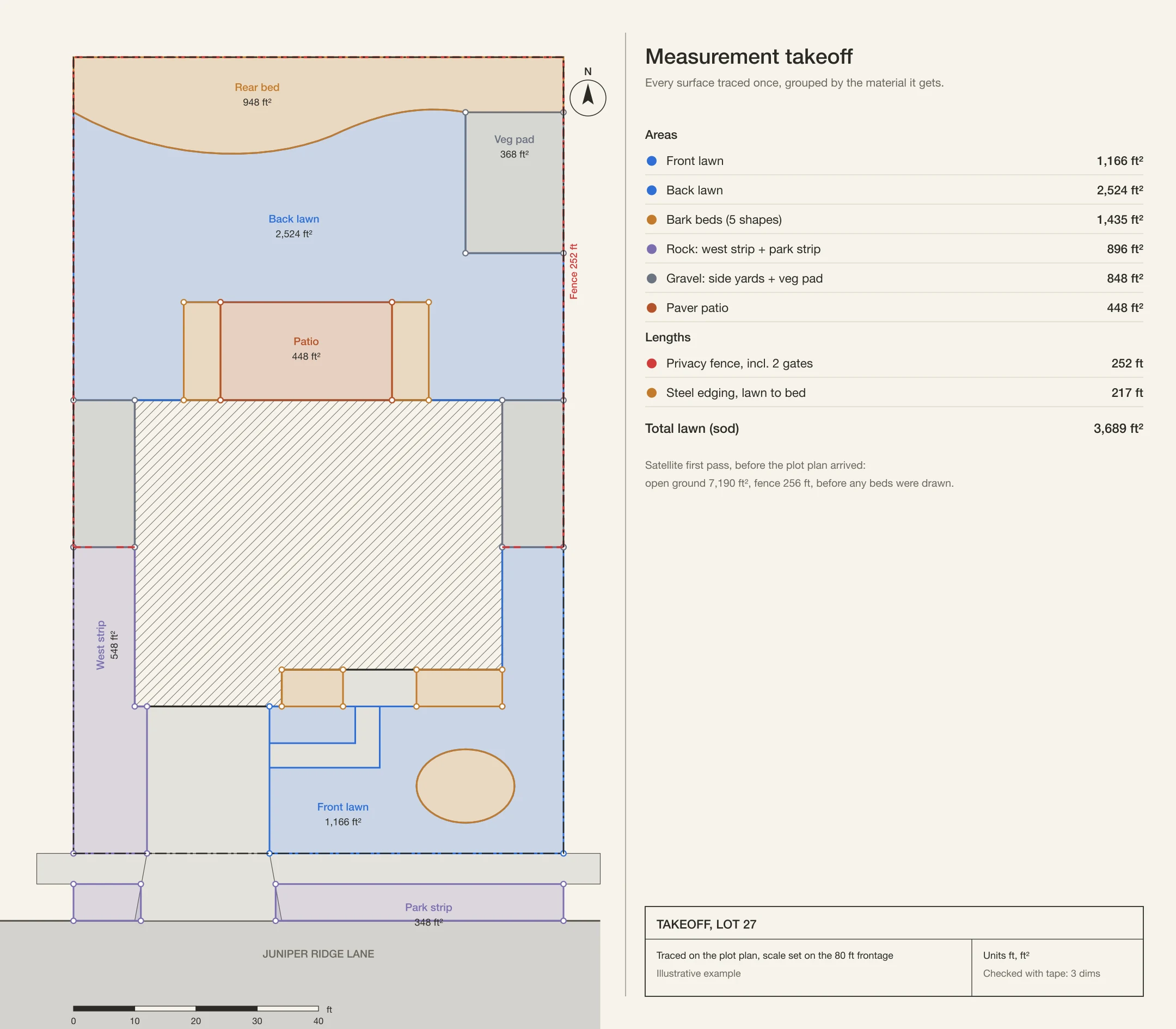Click the '896 ft²' rock value
This screenshot has width=1176, height=1029.
[1125, 249]
